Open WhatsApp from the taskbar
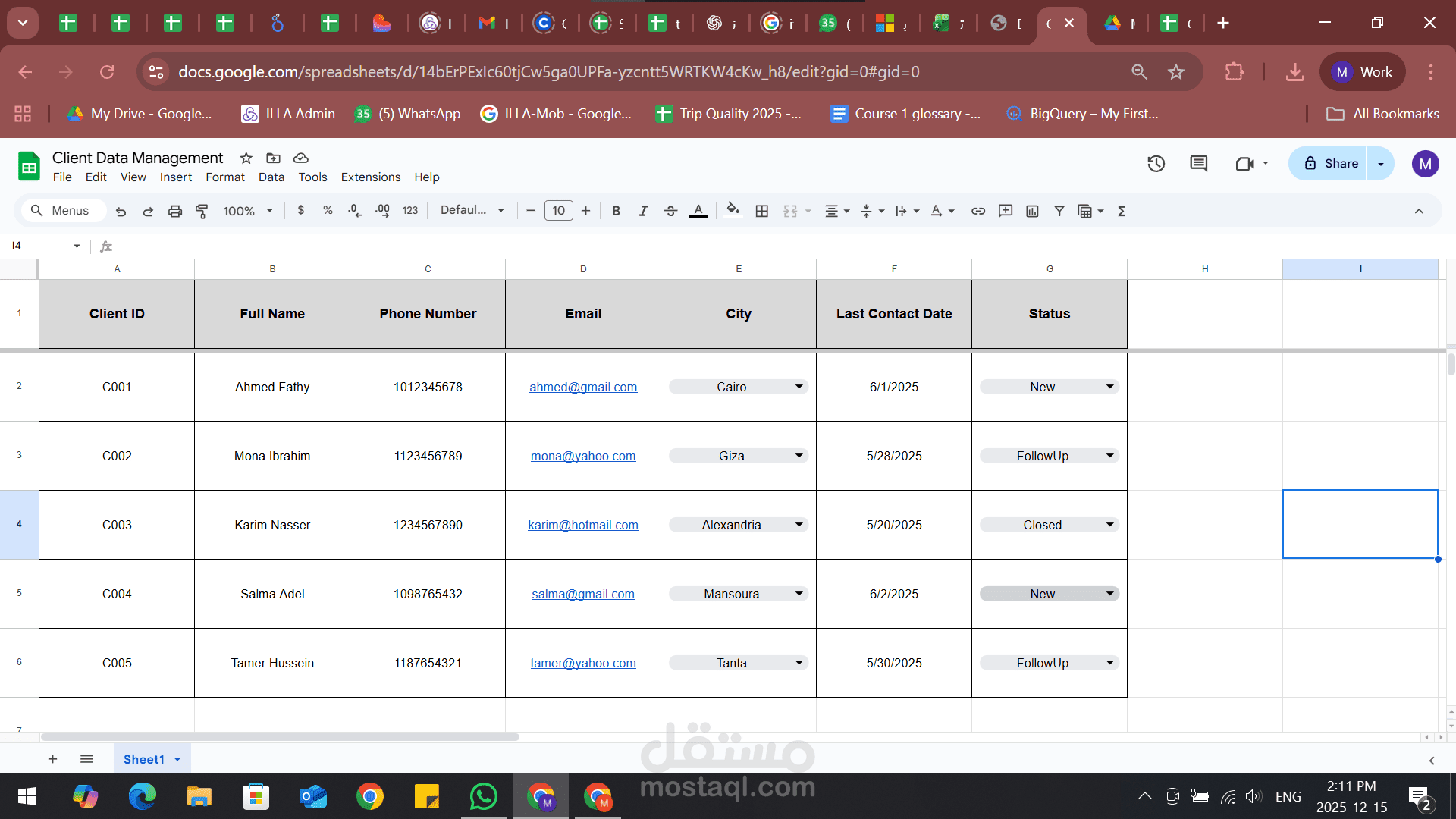 [483, 796]
